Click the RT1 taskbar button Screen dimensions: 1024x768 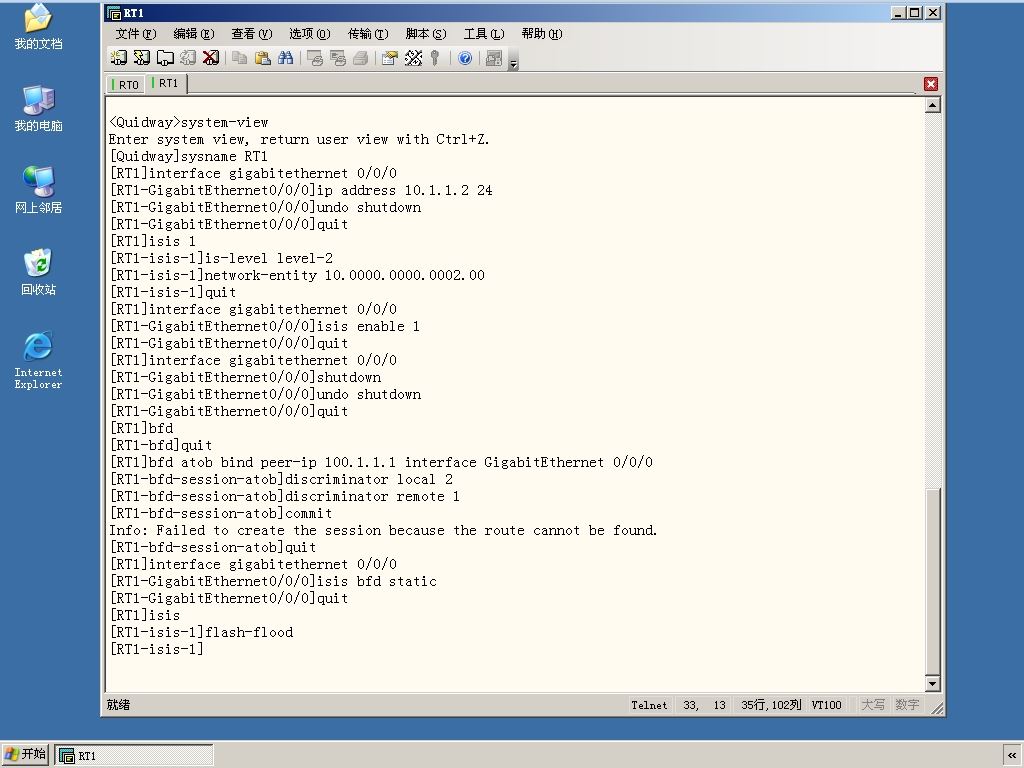pos(134,756)
